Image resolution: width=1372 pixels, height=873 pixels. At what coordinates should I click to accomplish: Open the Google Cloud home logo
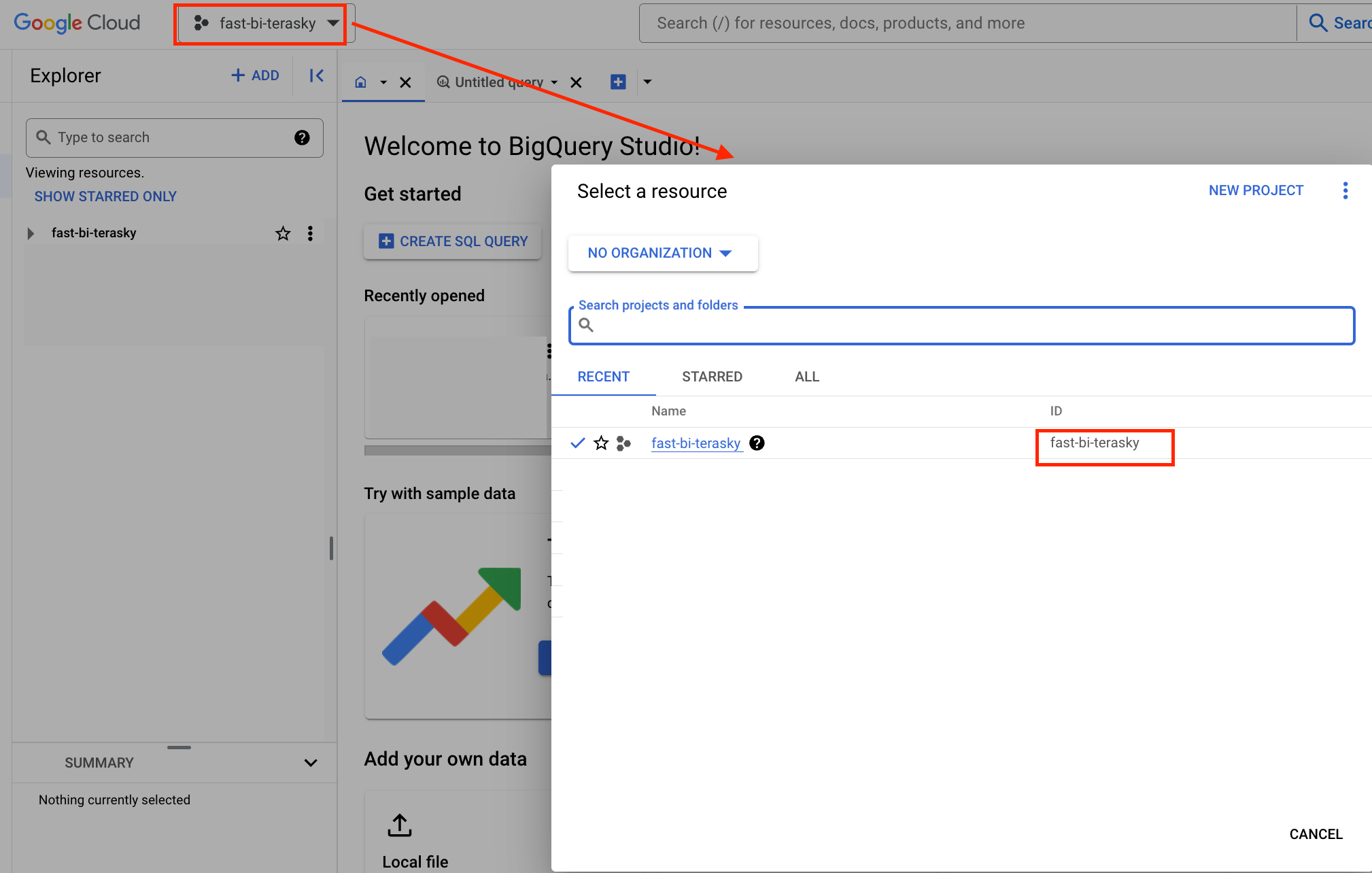click(77, 23)
